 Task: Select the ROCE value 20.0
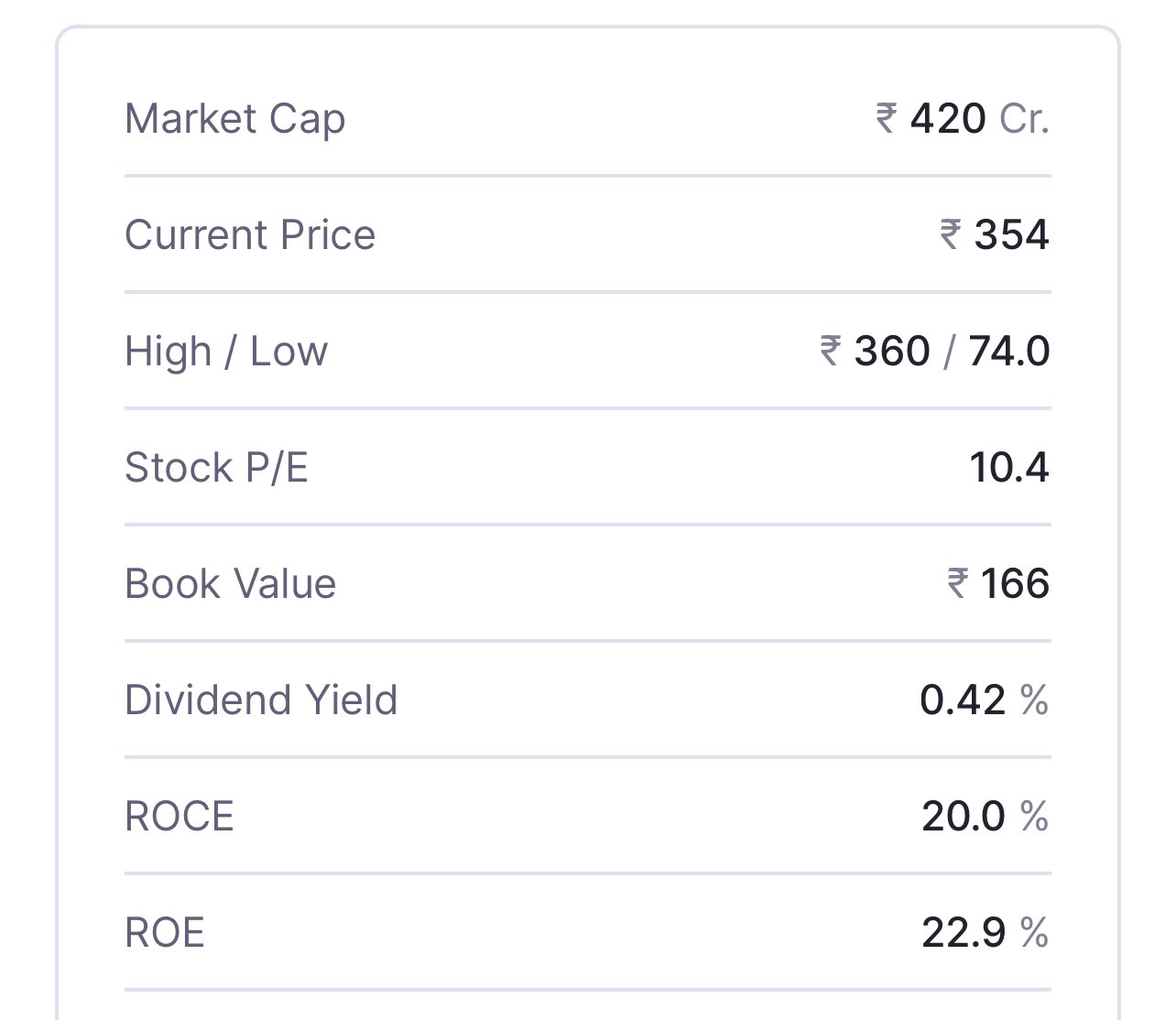(964, 817)
